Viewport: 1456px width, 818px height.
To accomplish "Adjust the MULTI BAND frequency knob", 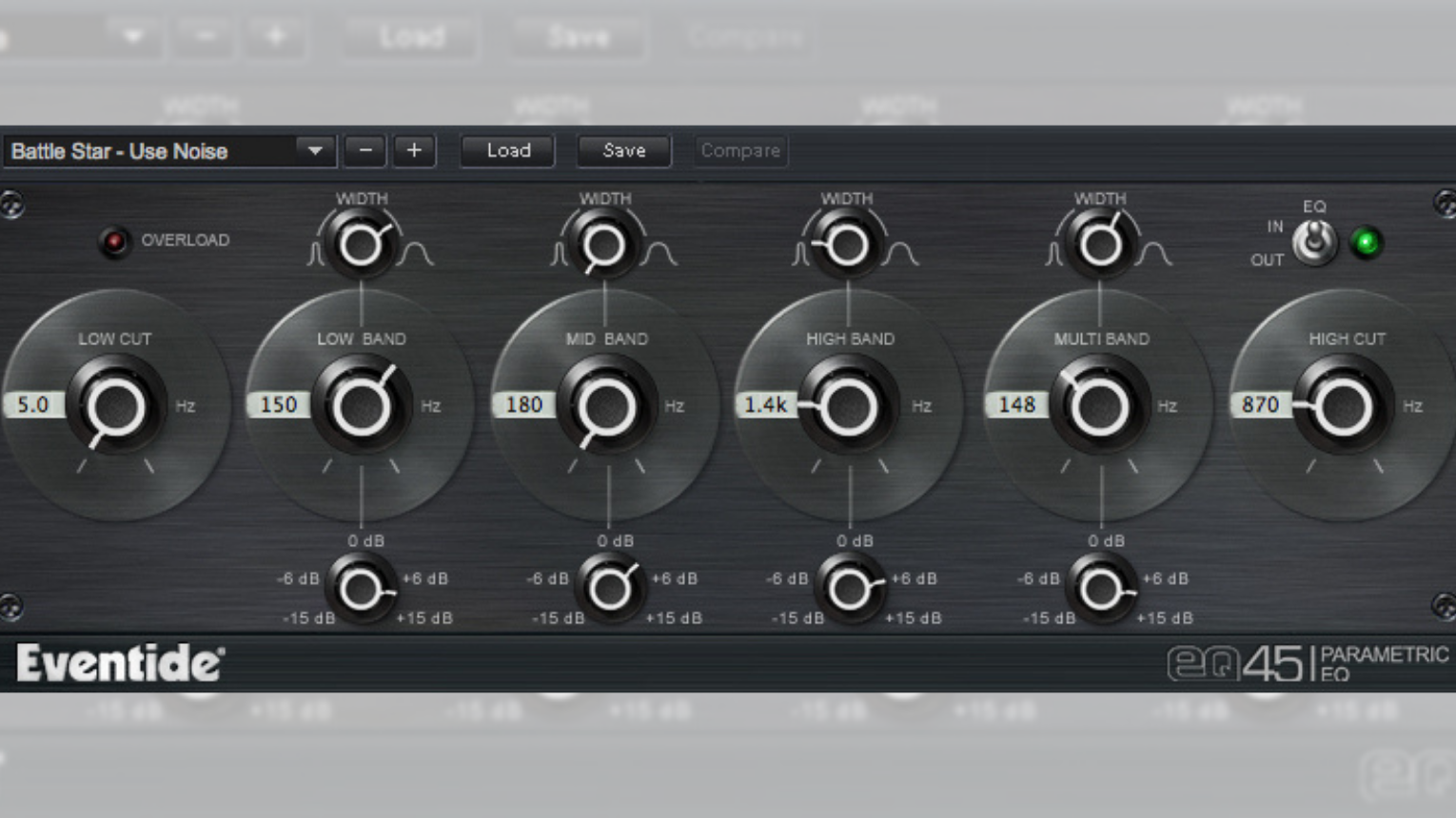I will tap(1099, 406).
